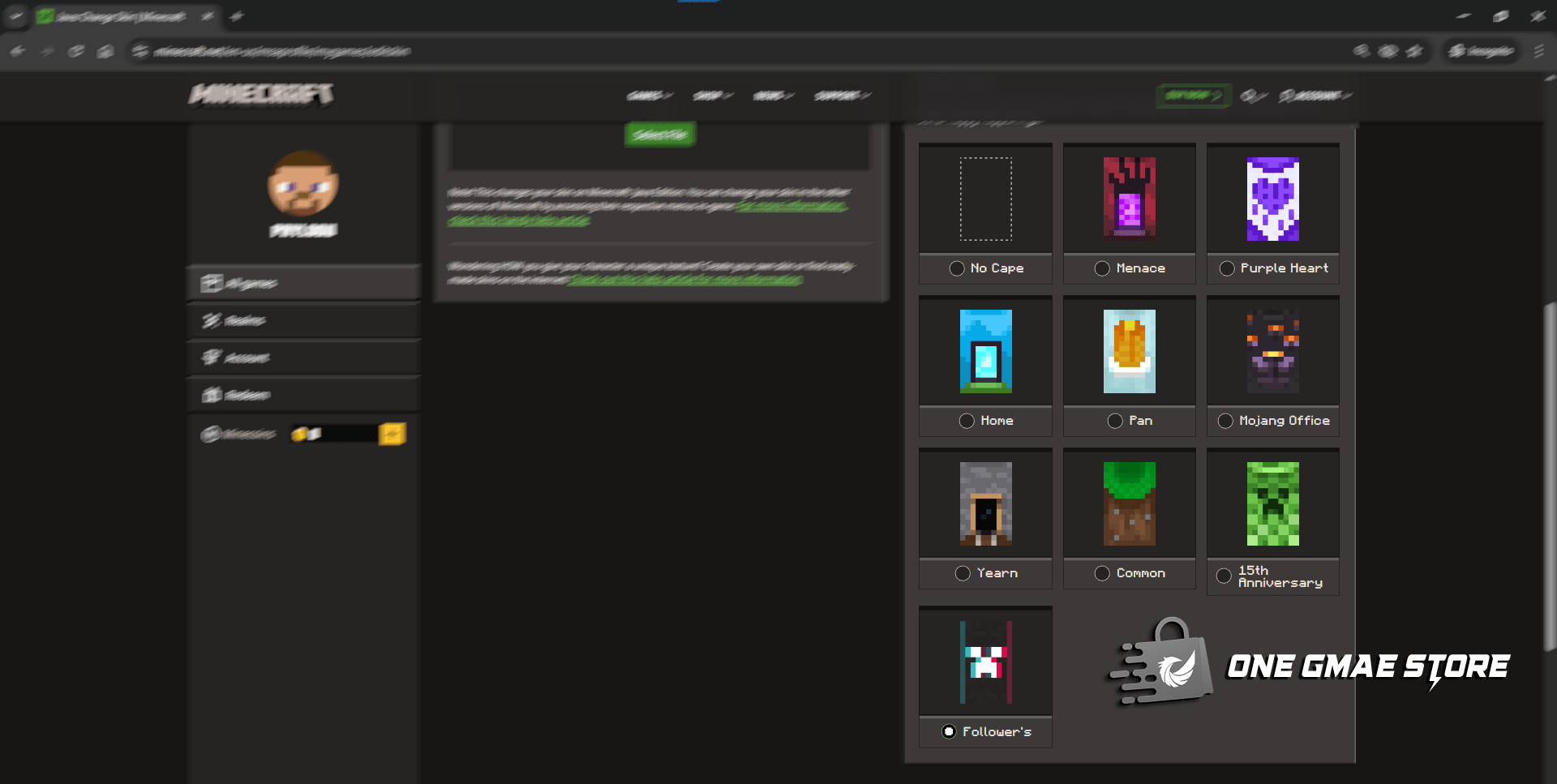Click the Purple Heart cape thumbnail
Screen dimensions: 1557x784
point(1272,199)
